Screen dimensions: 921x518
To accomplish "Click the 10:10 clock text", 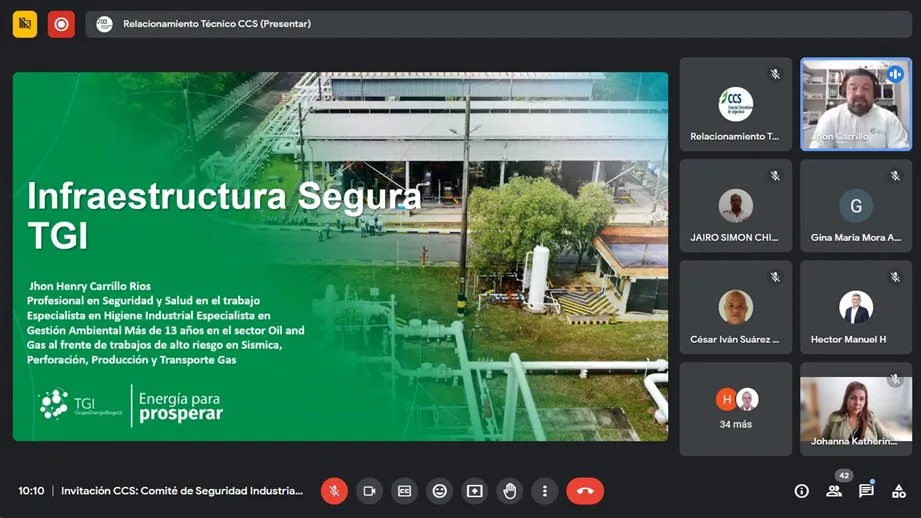I will coord(31,491).
